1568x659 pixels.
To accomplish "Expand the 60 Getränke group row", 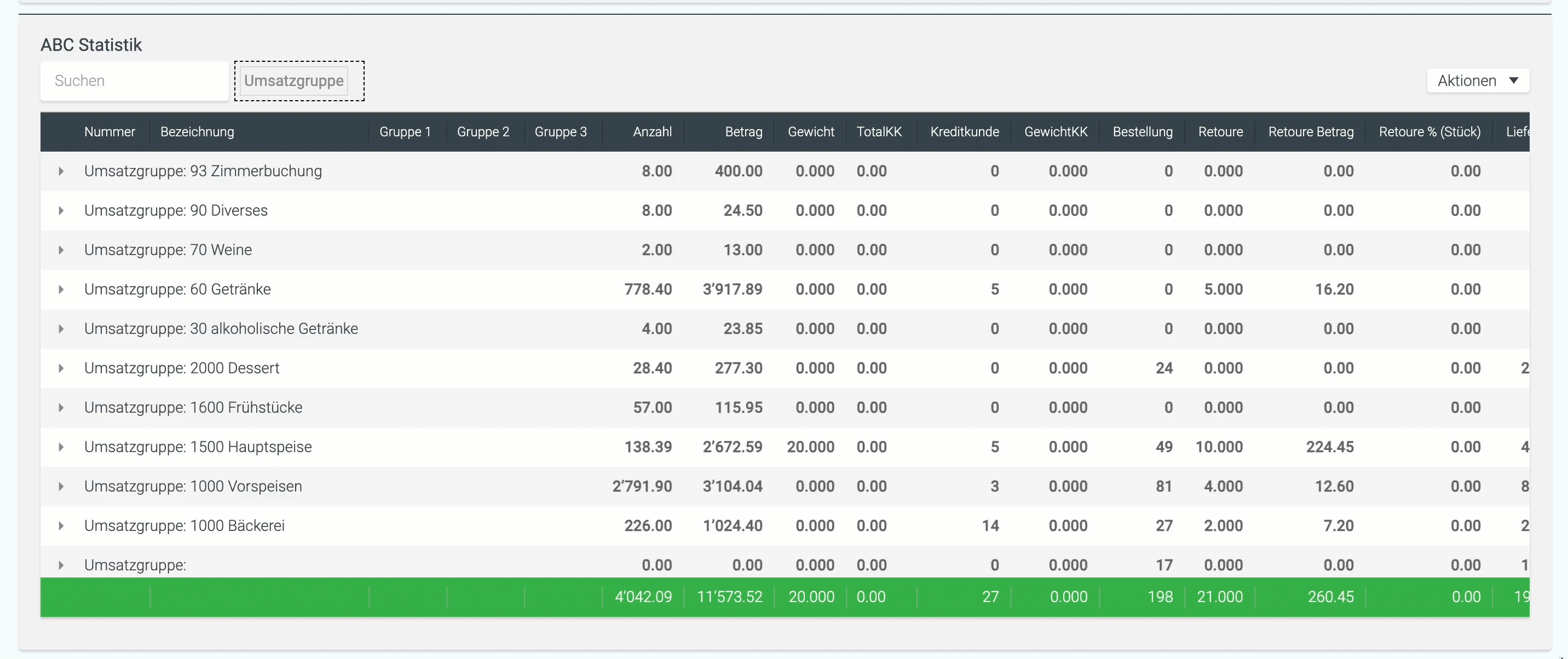I will pyautogui.click(x=61, y=290).
